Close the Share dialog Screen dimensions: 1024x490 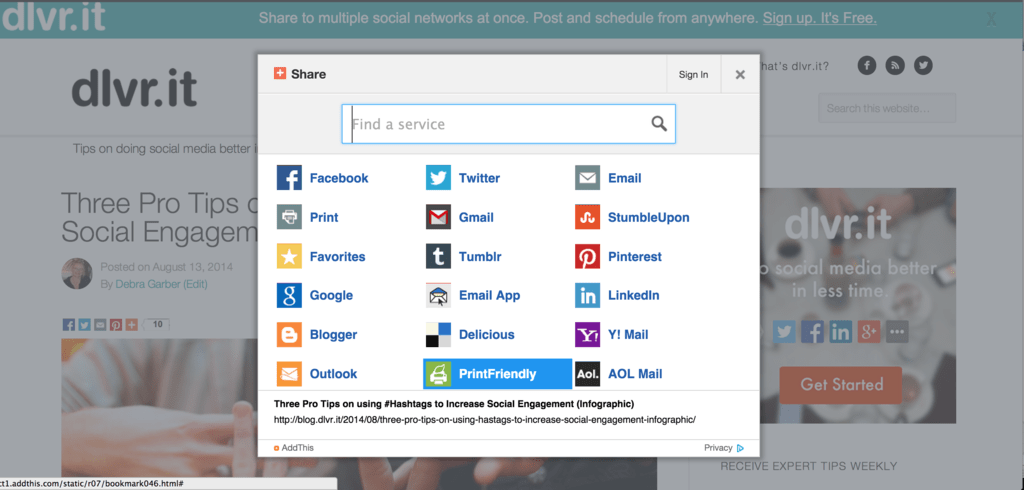click(x=740, y=74)
